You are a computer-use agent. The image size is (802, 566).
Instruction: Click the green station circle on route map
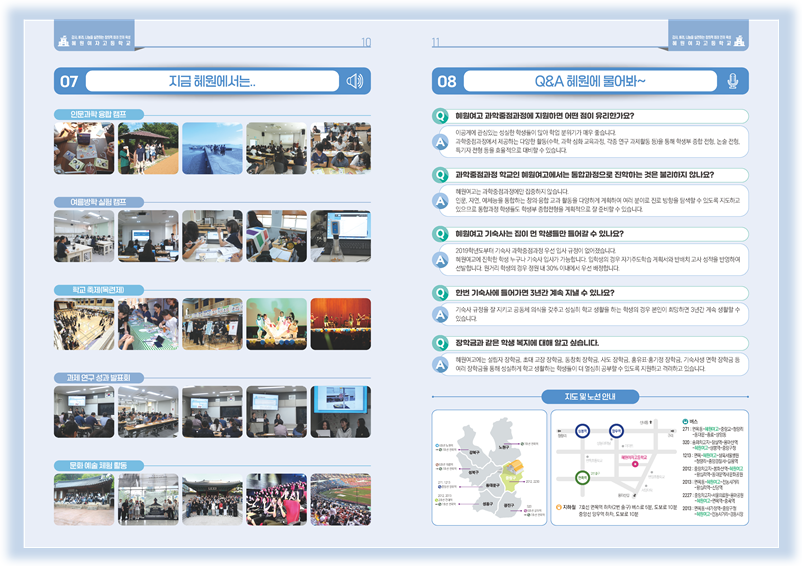click(x=580, y=476)
